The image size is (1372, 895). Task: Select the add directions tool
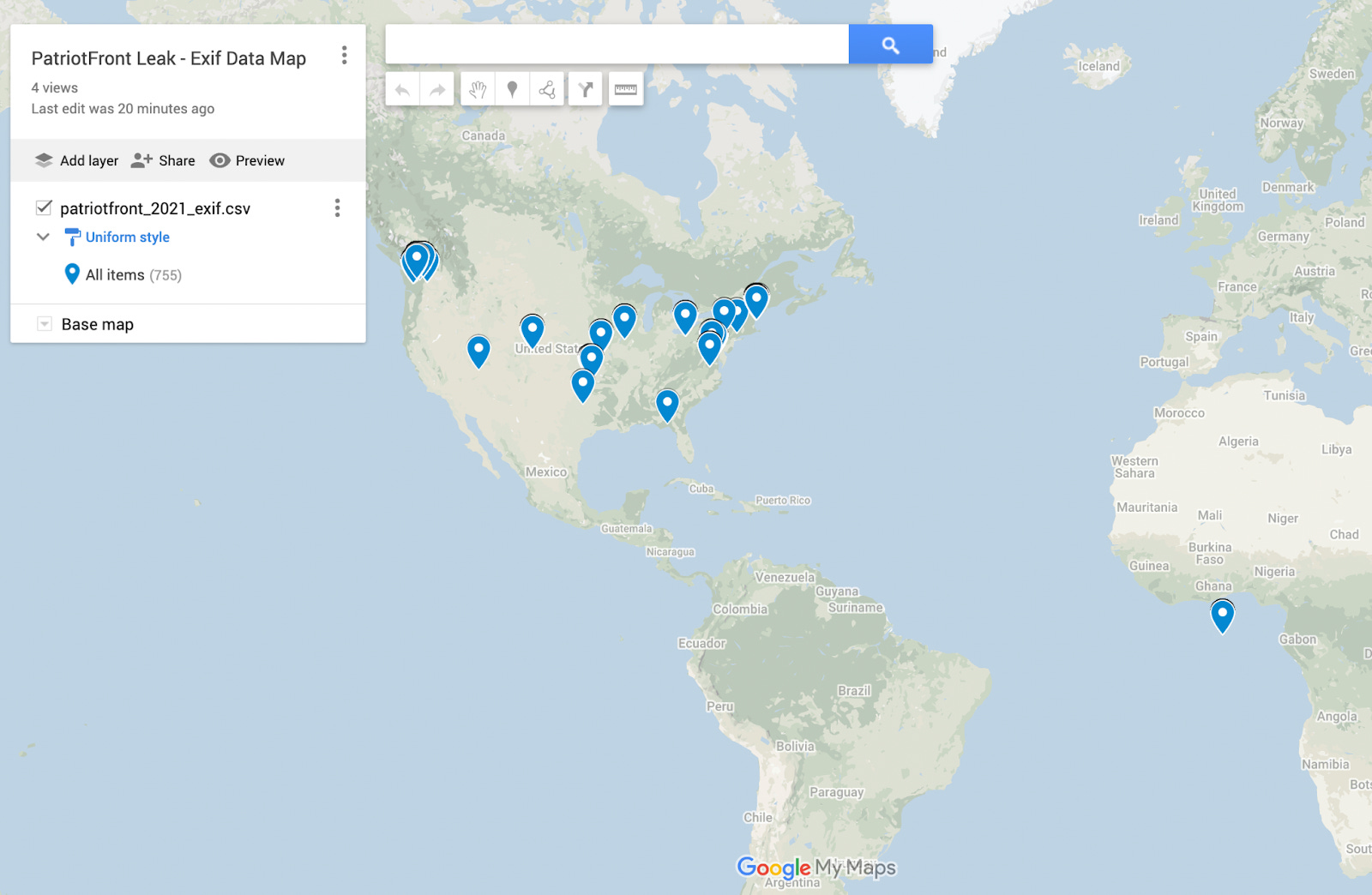[586, 89]
